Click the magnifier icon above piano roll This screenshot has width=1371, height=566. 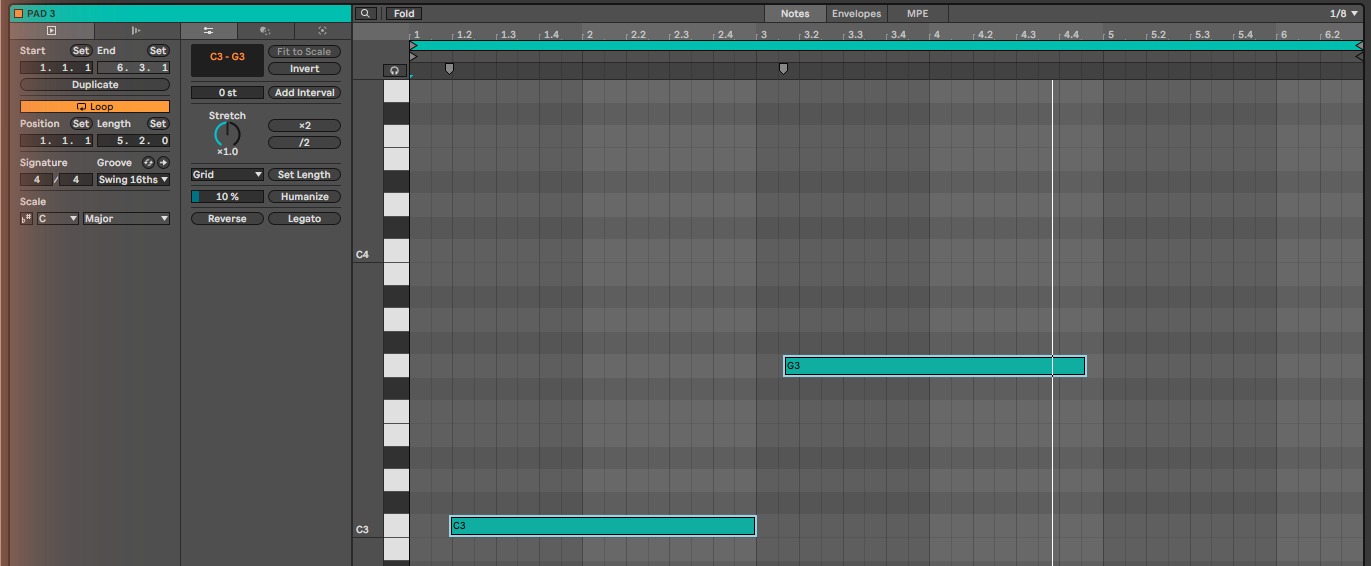[366, 14]
